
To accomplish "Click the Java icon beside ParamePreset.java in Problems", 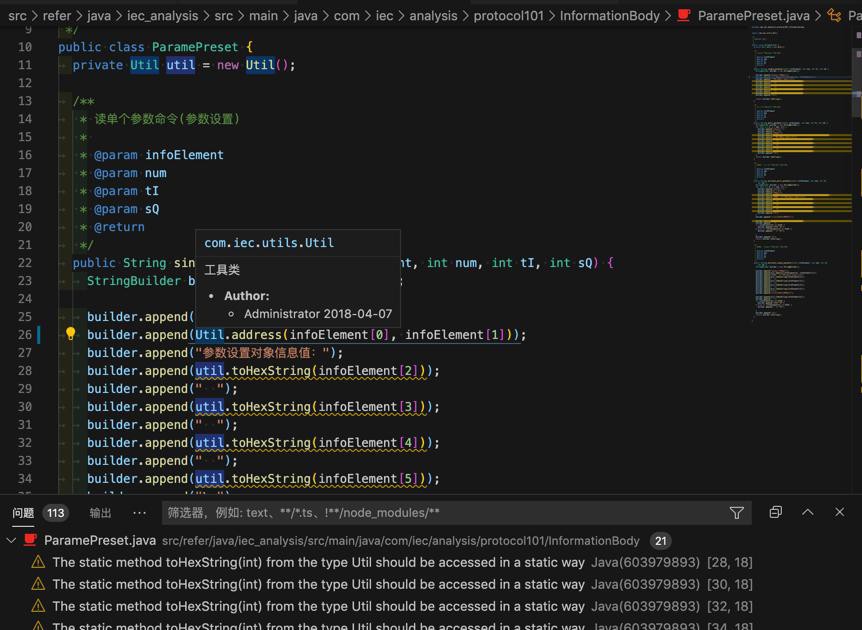I will [x=30, y=541].
